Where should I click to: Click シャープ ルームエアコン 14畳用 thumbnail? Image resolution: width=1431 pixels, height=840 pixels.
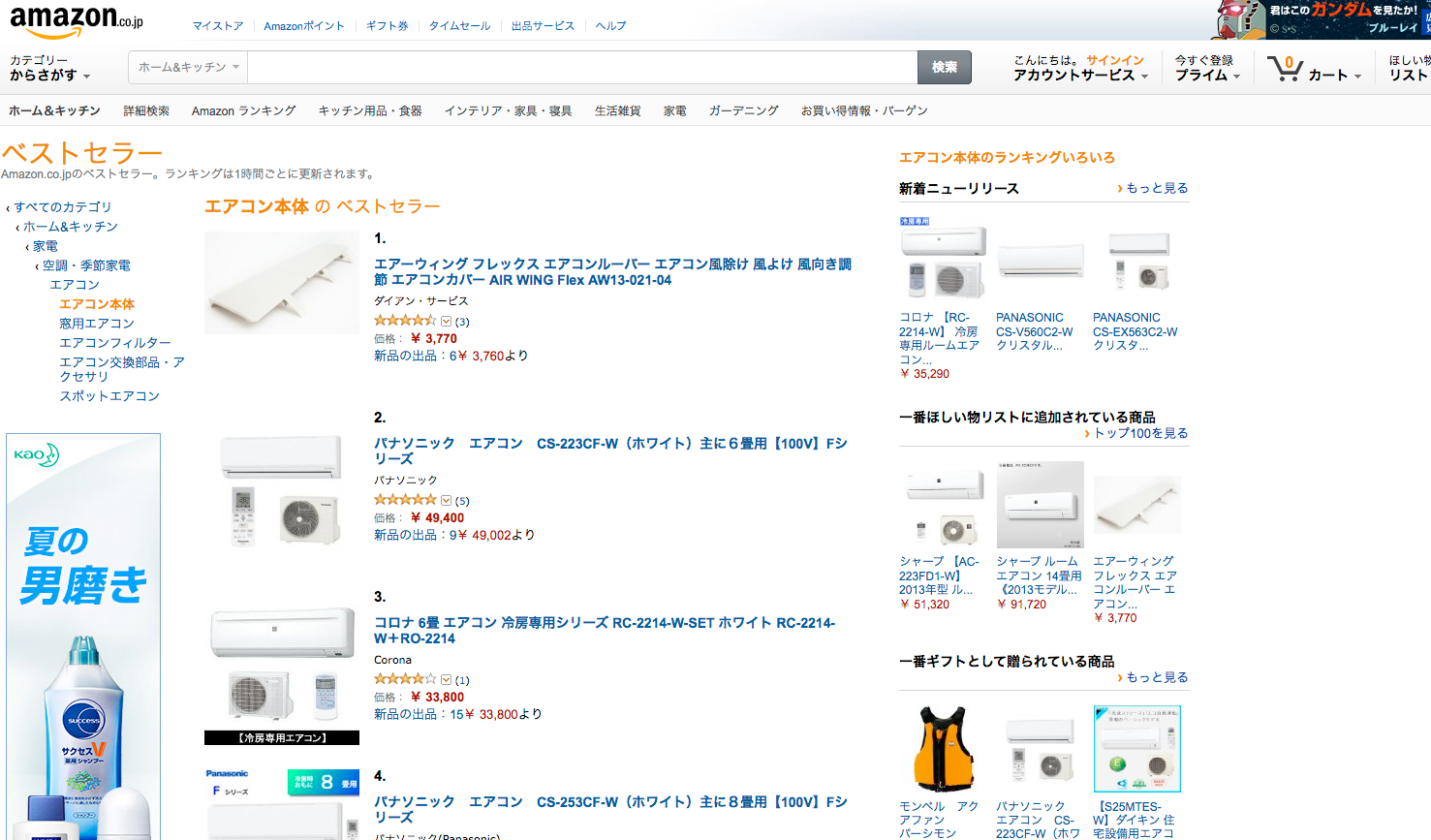pyautogui.click(x=1041, y=505)
